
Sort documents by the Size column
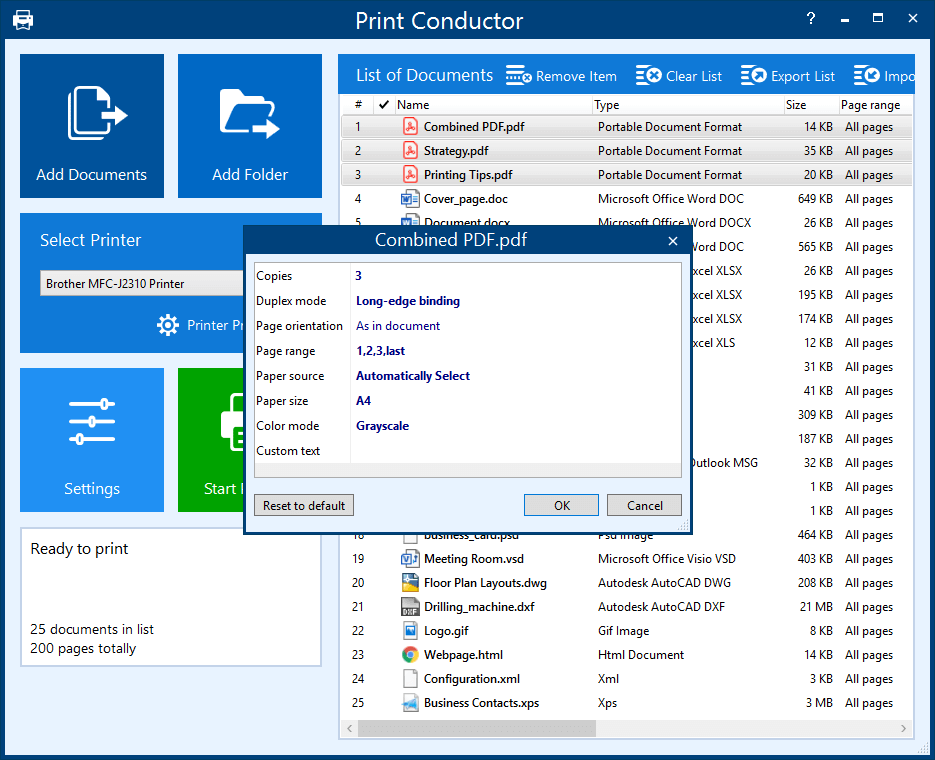click(797, 104)
